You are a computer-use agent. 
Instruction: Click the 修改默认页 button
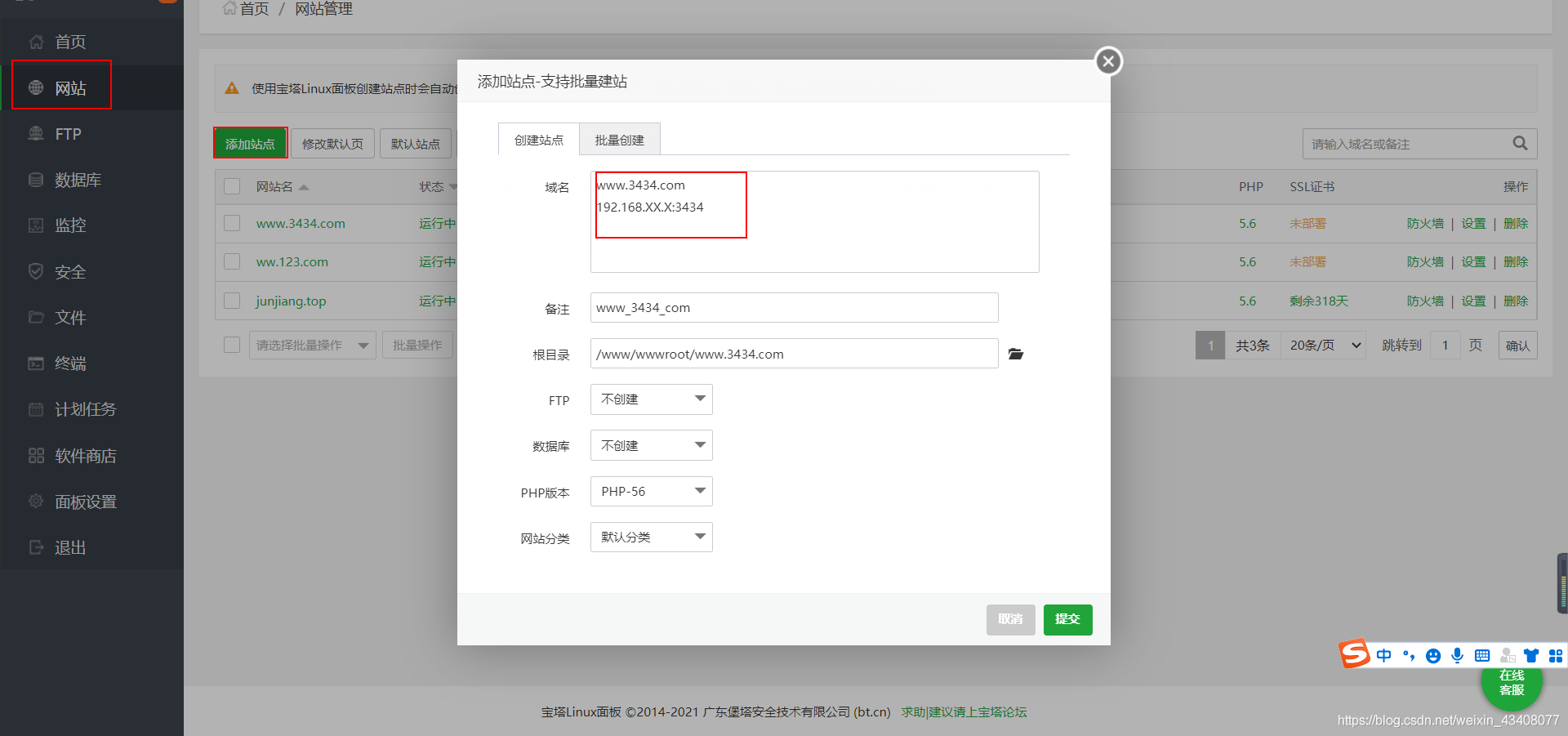click(x=332, y=143)
